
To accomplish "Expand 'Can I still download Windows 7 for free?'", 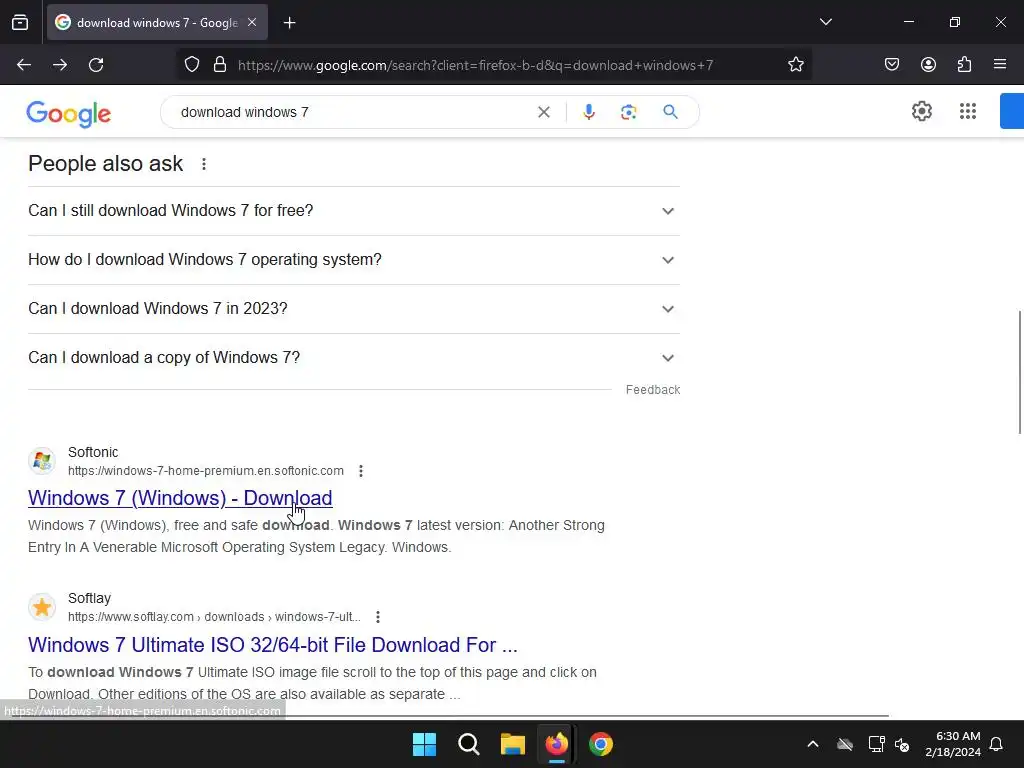I will pos(354,211).
